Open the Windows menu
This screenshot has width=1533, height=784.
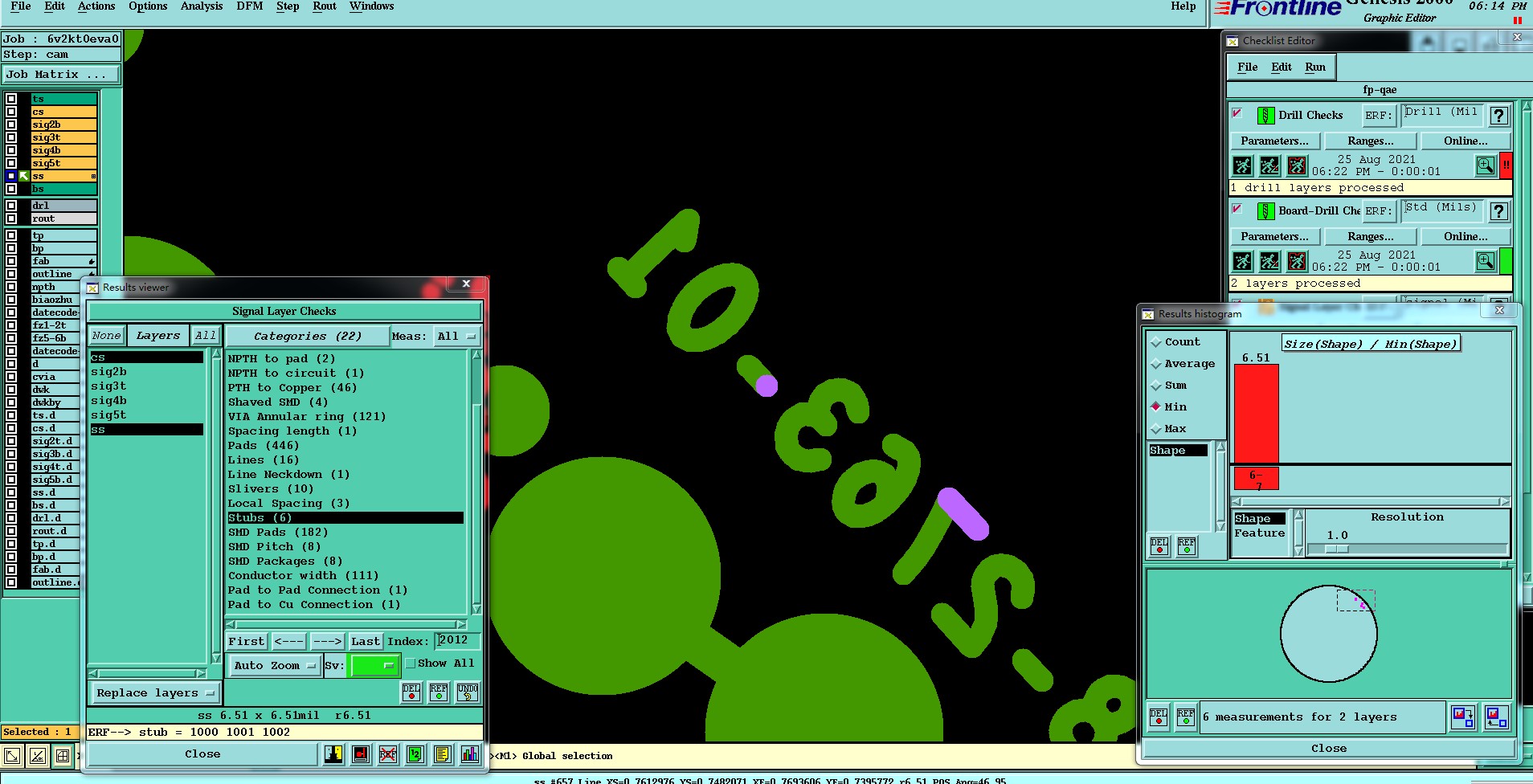click(372, 6)
